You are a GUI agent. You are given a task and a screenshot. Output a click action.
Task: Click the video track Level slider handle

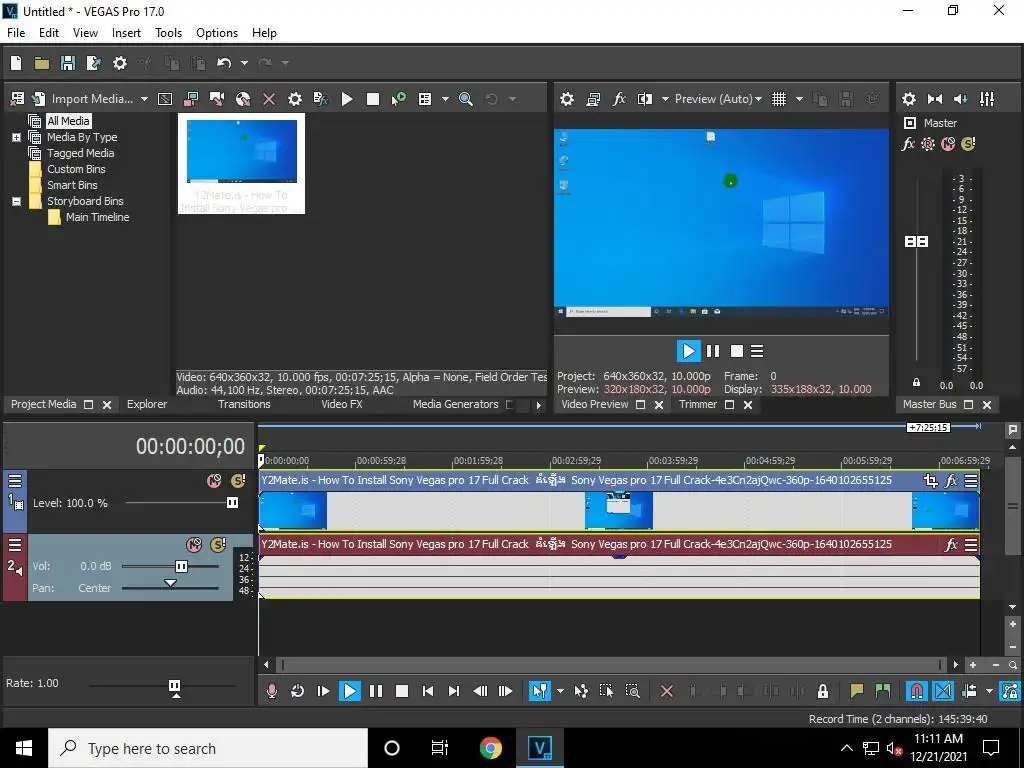point(232,502)
